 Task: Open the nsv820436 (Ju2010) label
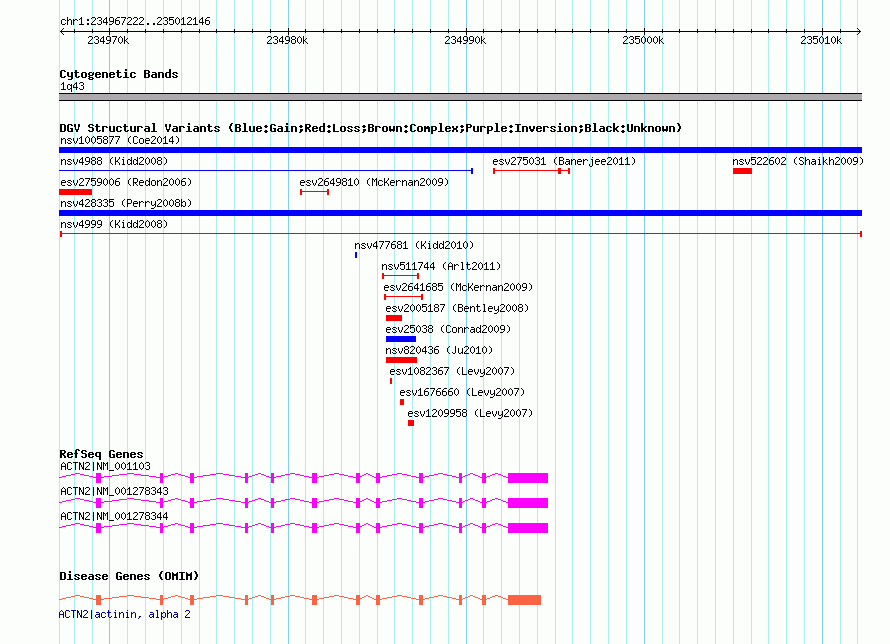click(439, 350)
